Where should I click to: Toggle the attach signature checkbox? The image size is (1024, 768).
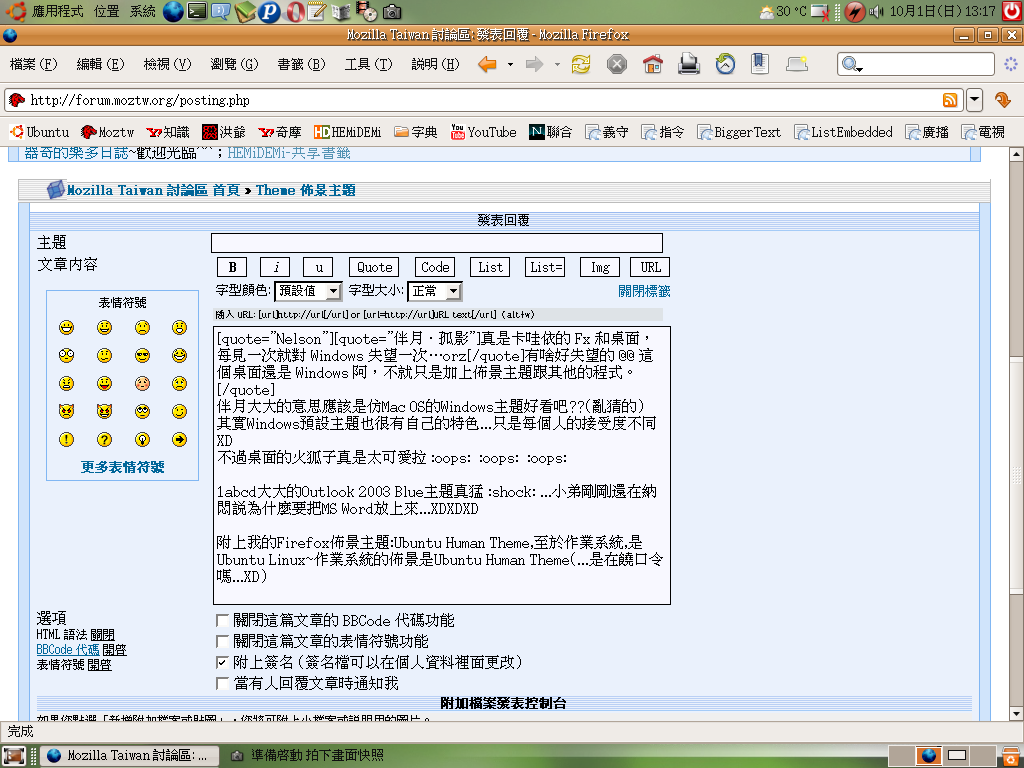[223, 662]
